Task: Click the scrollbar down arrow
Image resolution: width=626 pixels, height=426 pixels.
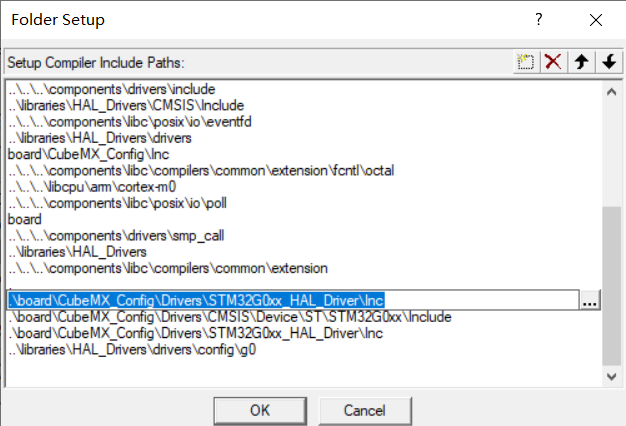Action: [x=612, y=377]
